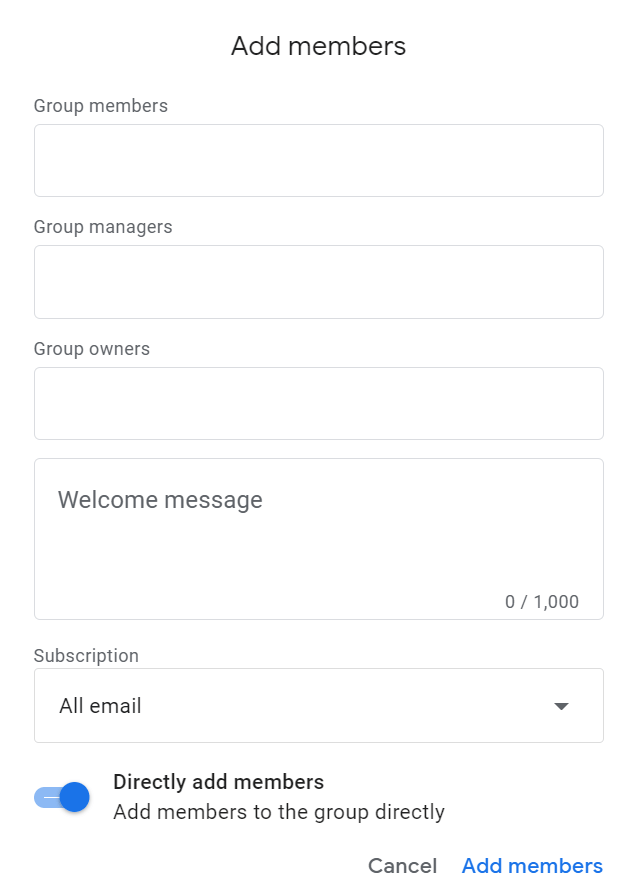The image size is (635, 894).
Task: Click the 'Group members' field label
Action: pyautogui.click(x=101, y=106)
